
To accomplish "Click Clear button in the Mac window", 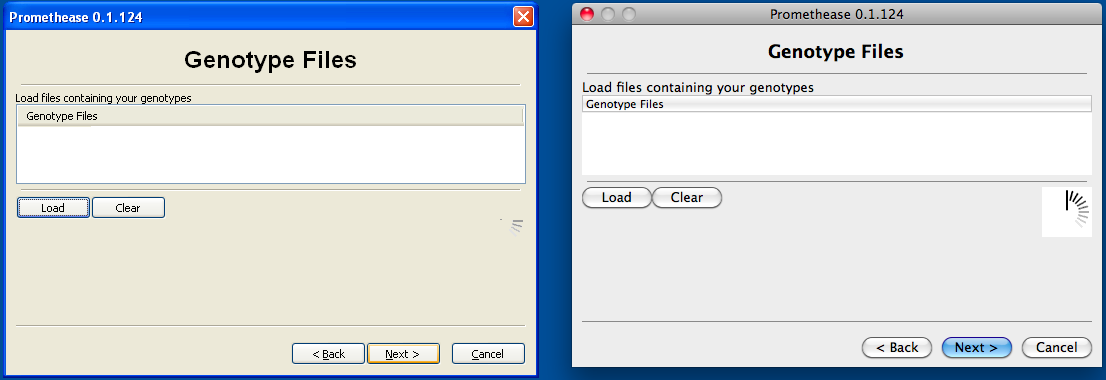I will (x=687, y=197).
